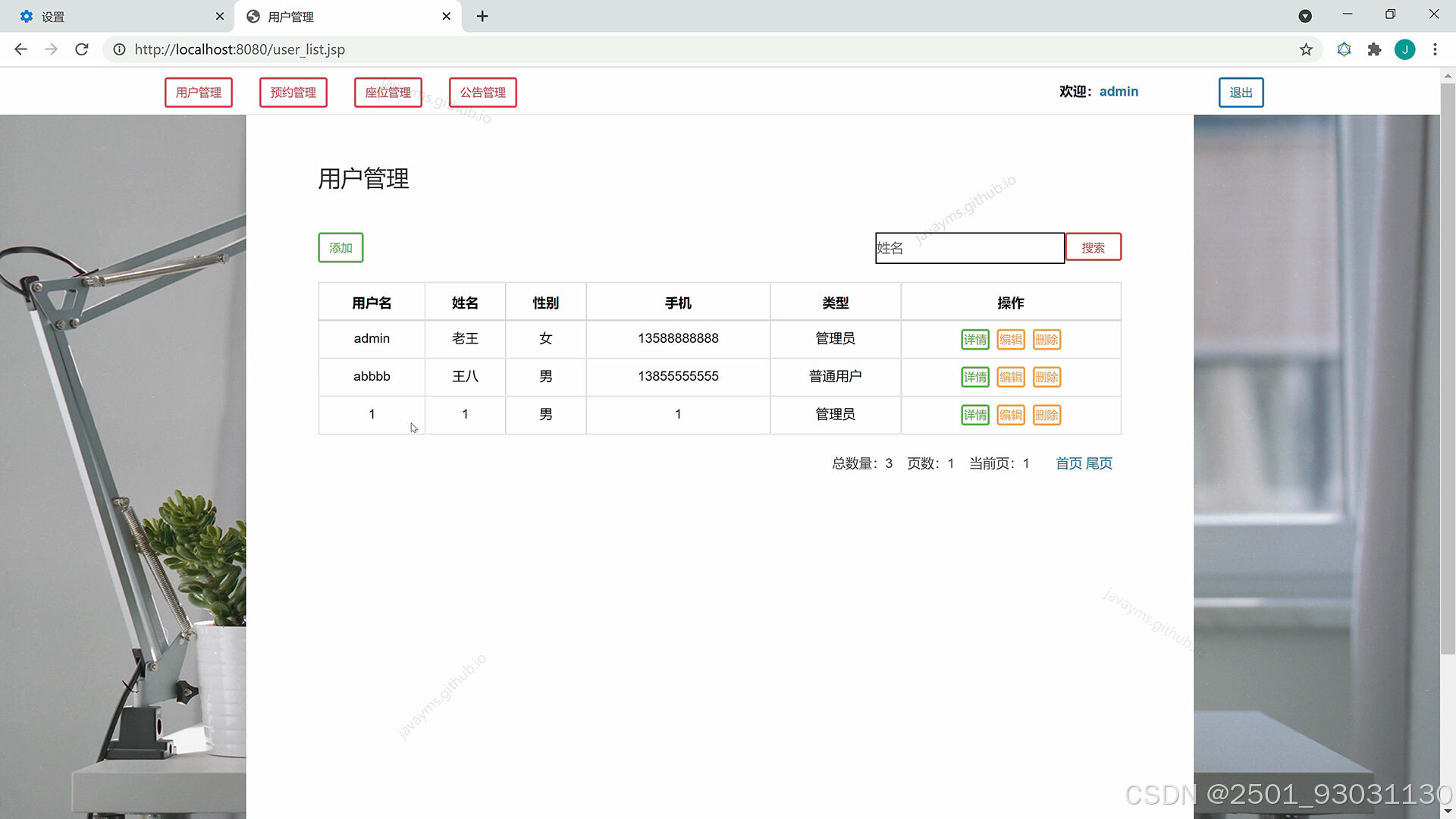1456x819 pixels.
Task: Click the address bar URL
Action: coord(240,49)
